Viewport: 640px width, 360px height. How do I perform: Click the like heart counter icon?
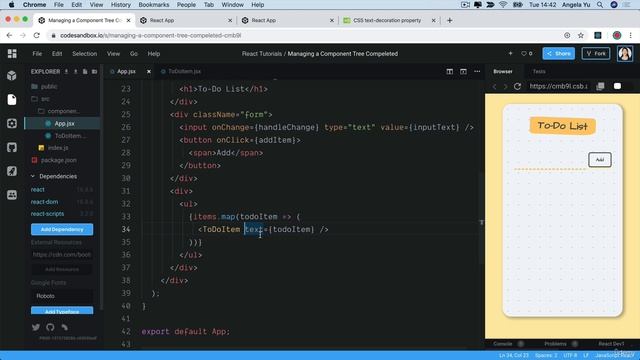pos(527,53)
